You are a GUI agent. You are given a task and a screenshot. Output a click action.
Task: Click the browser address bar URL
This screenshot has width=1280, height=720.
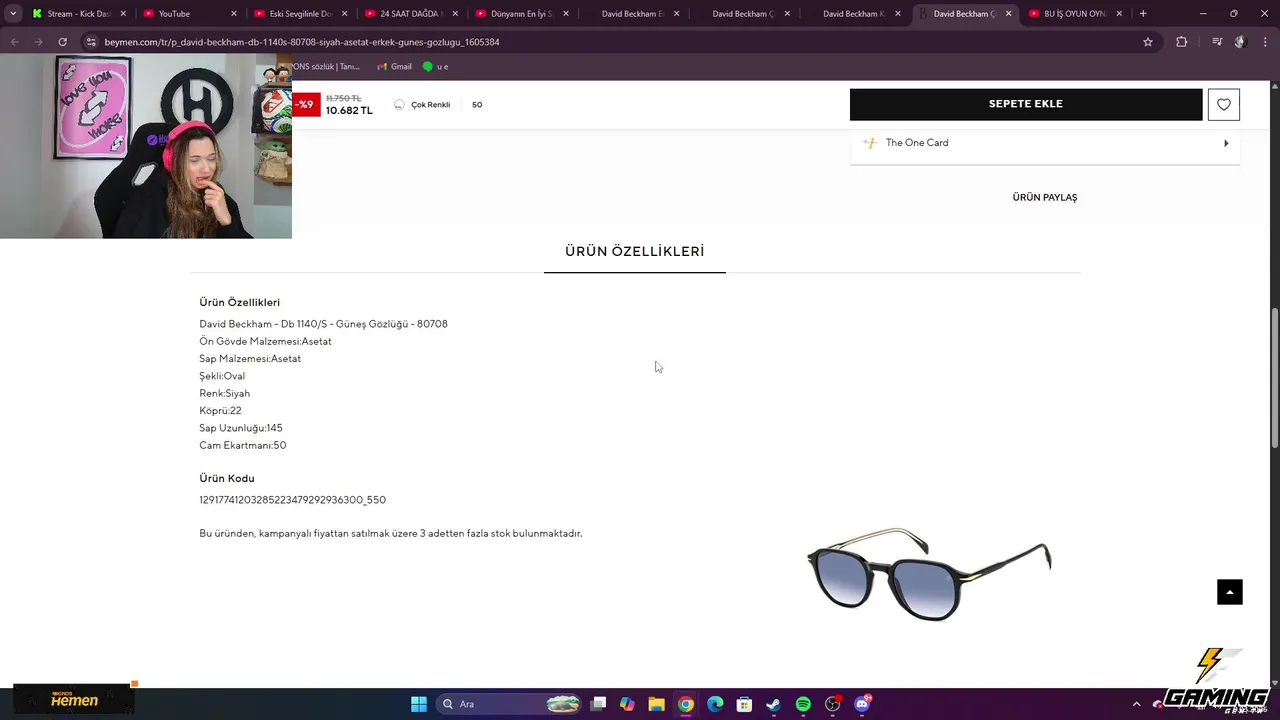302,42
